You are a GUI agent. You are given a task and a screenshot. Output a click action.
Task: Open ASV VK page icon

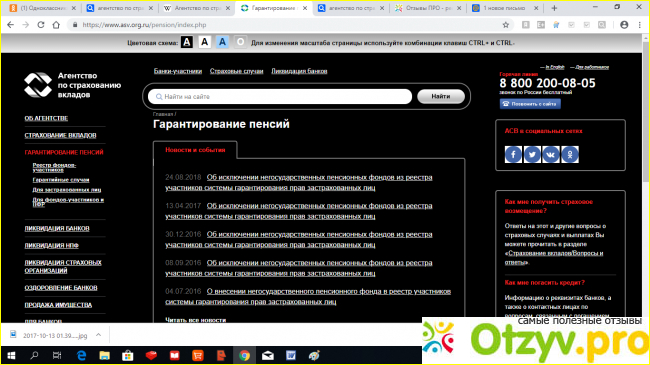pyautogui.click(x=551, y=154)
